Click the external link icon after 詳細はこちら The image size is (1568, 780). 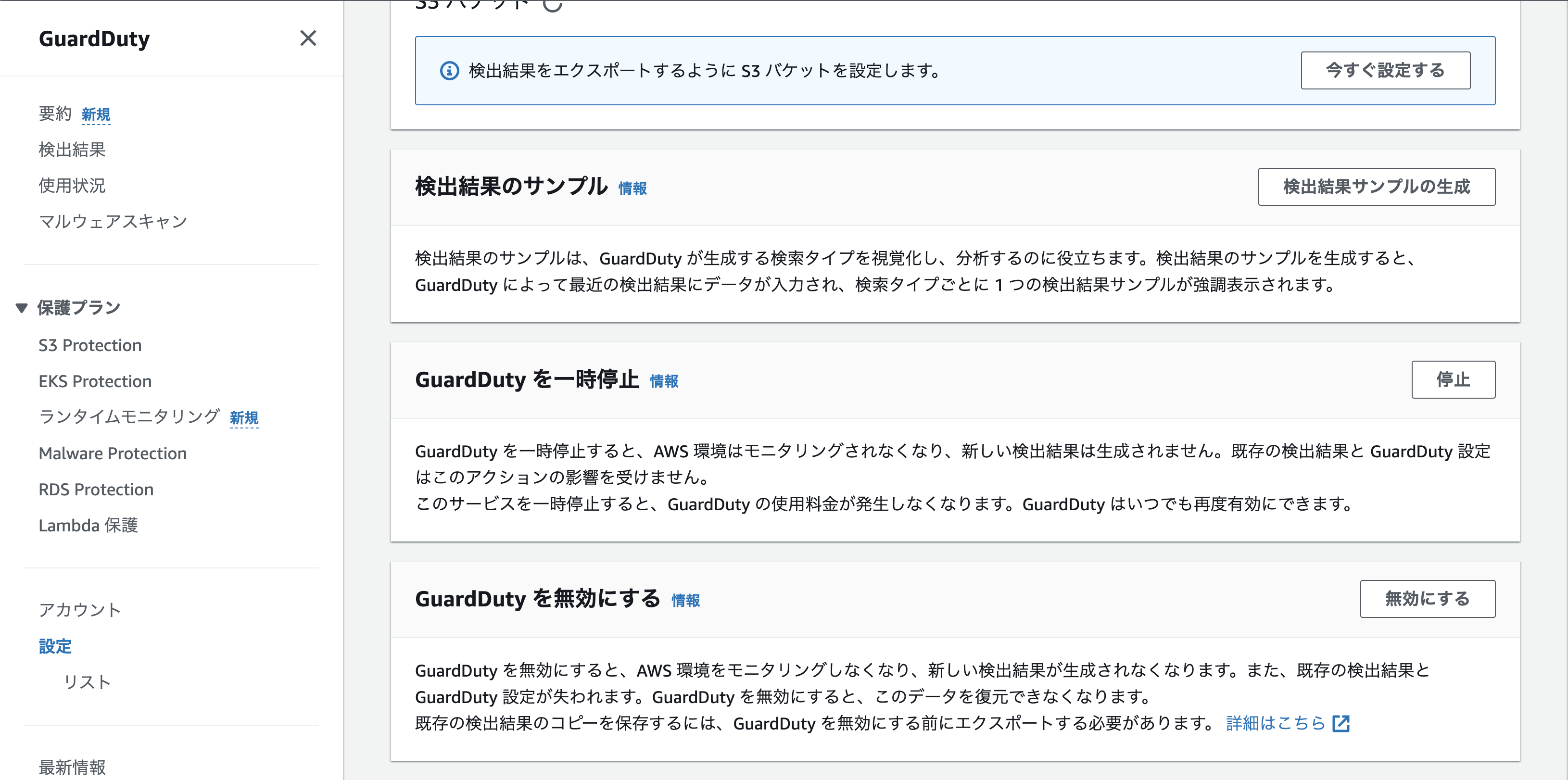[1341, 723]
